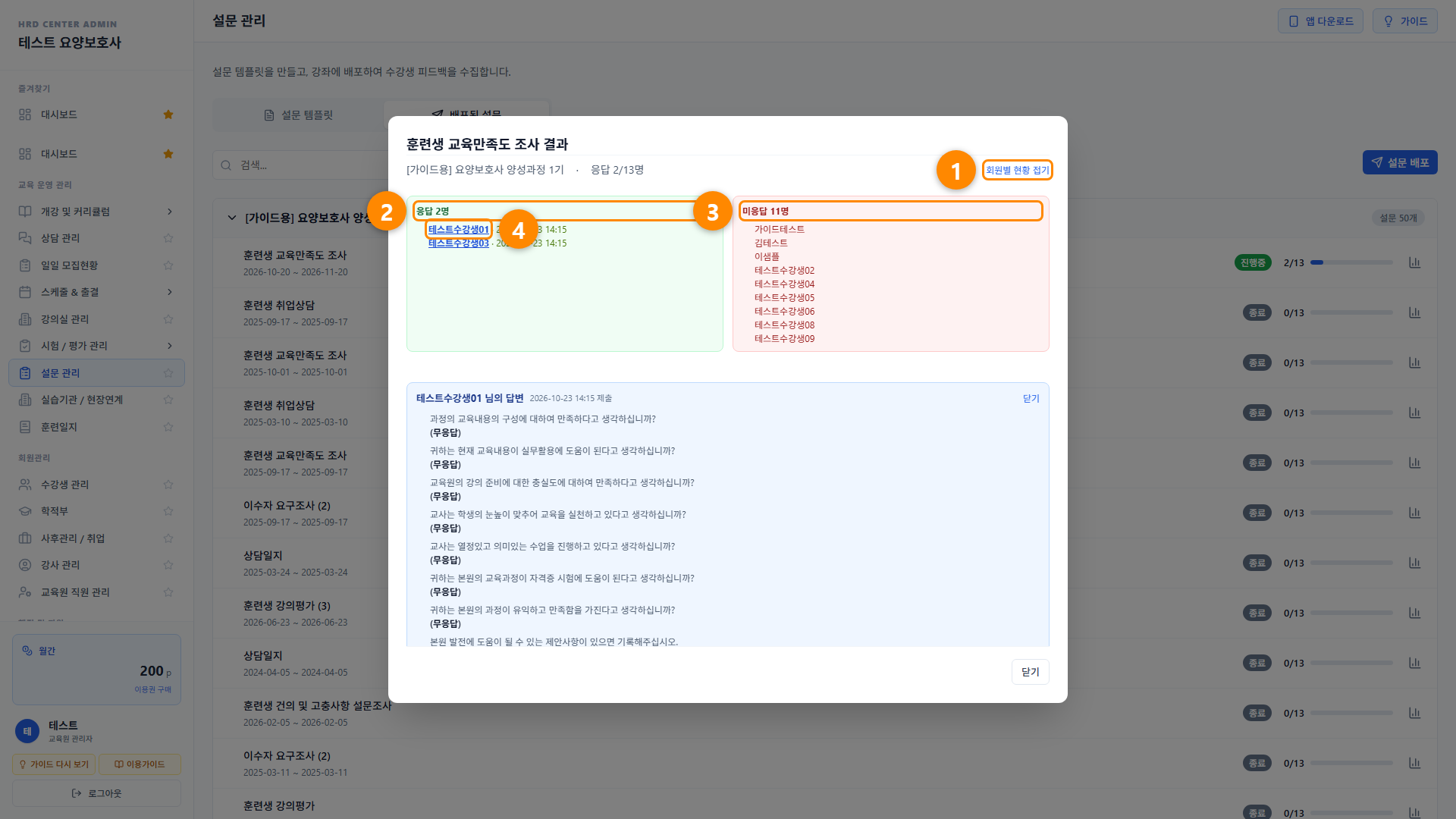
Task: View chart icon for 이수자 요구조사 2025-09-17 row
Action: pos(1414,513)
